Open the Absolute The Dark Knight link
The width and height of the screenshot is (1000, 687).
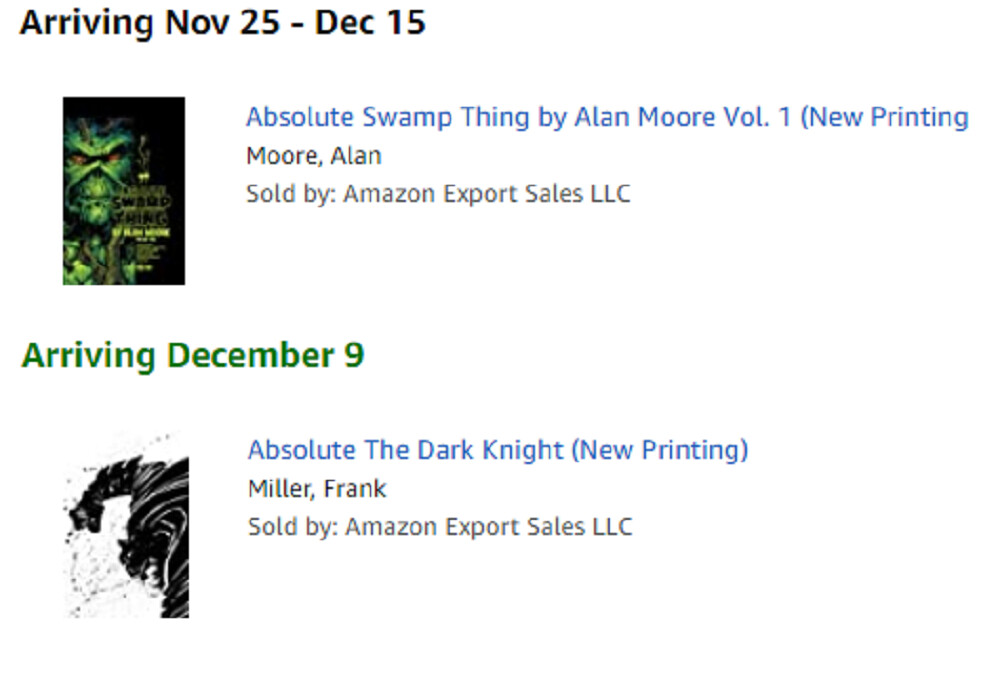tap(497, 450)
